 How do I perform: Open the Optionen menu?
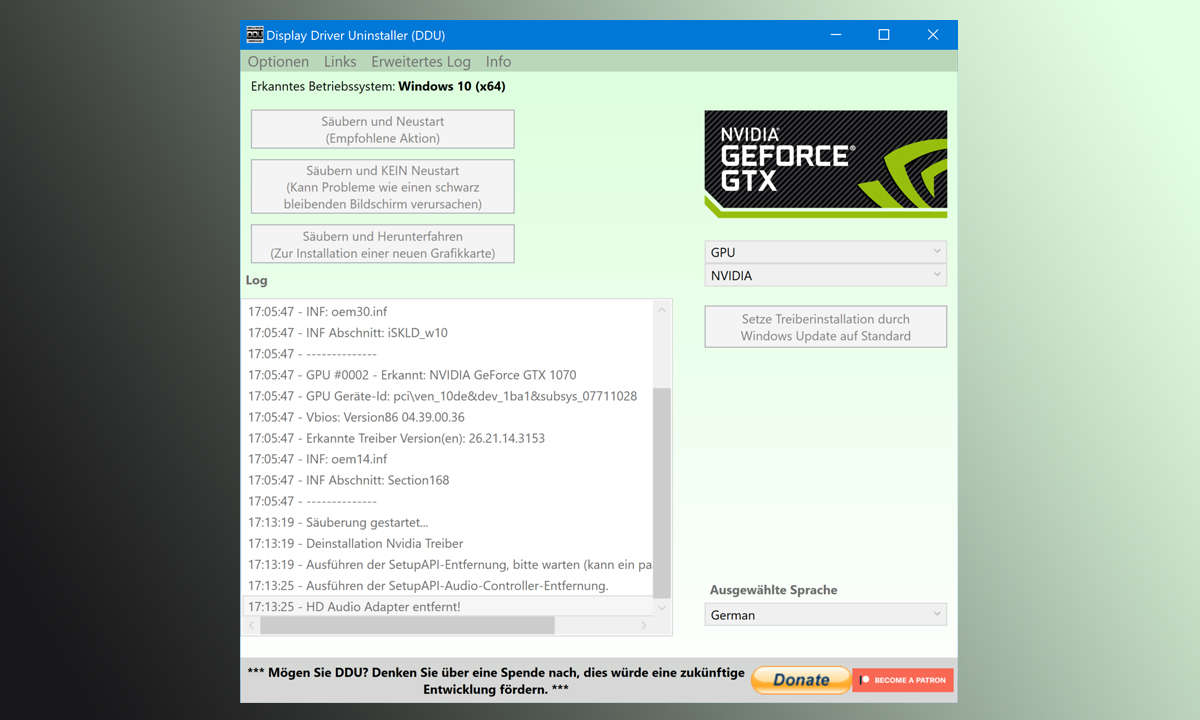278,61
